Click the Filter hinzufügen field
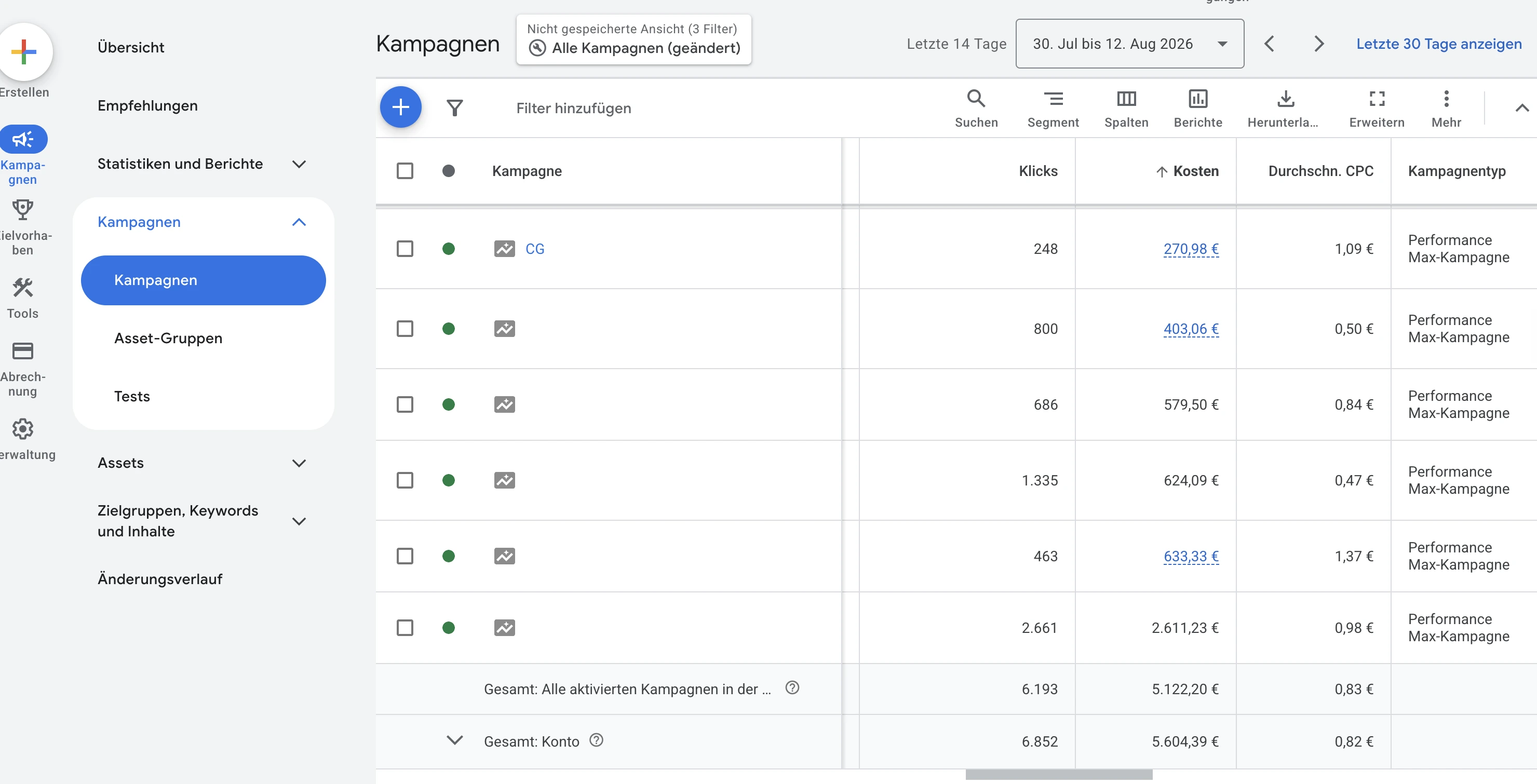Viewport: 1537px width, 784px height. pos(573,108)
